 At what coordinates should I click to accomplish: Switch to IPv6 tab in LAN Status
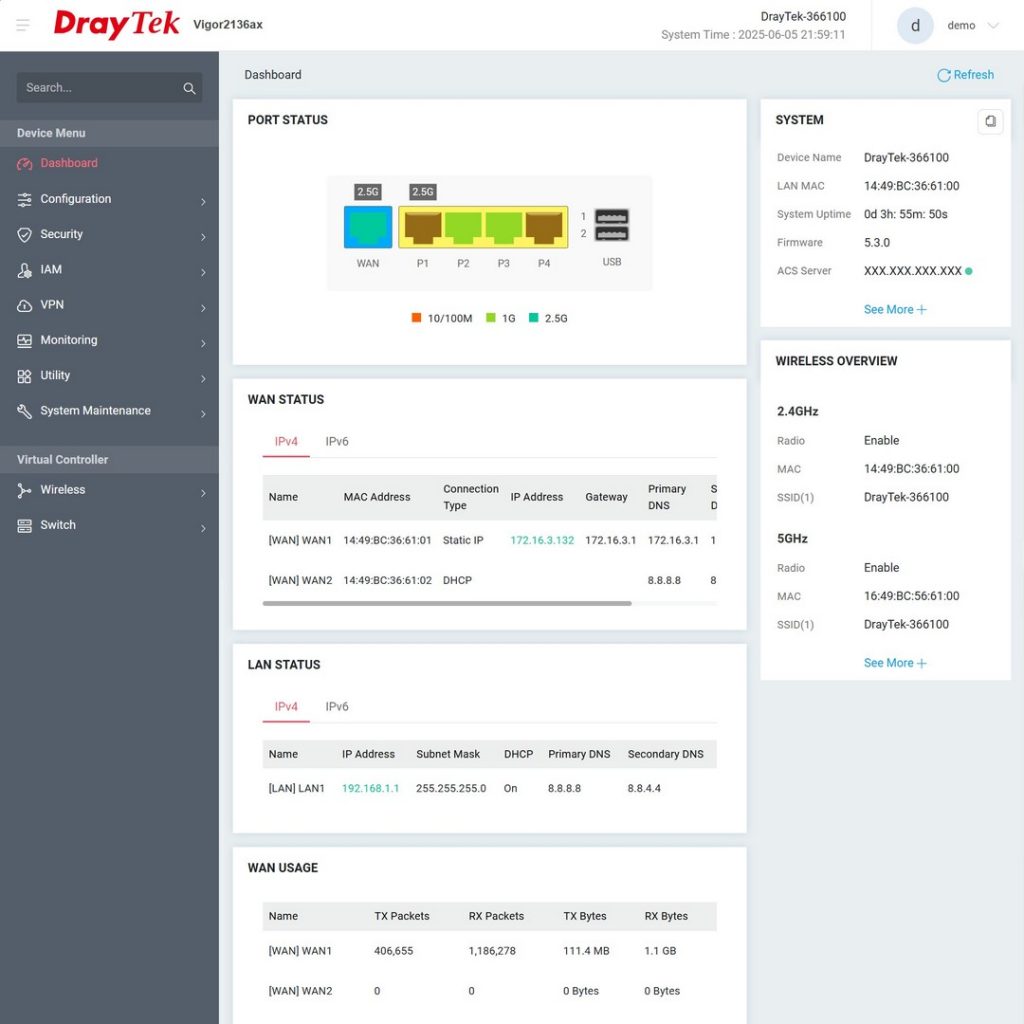(x=337, y=706)
